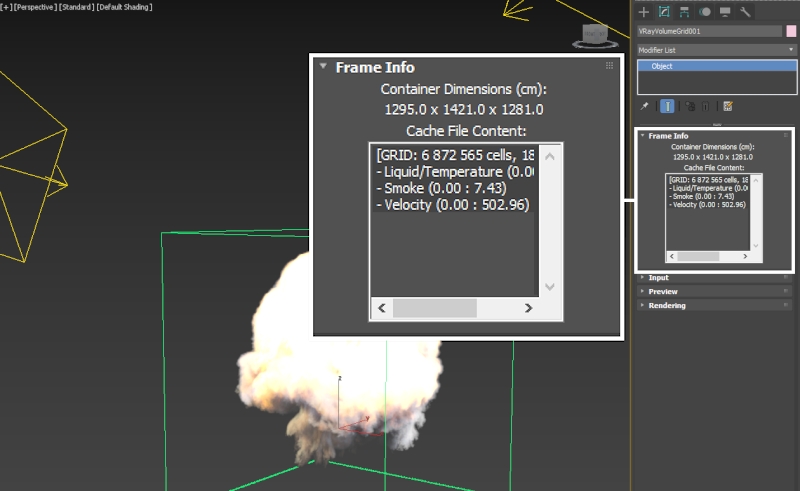Expand the Input rollout
The height and width of the screenshot is (491, 800).
[659, 277]
